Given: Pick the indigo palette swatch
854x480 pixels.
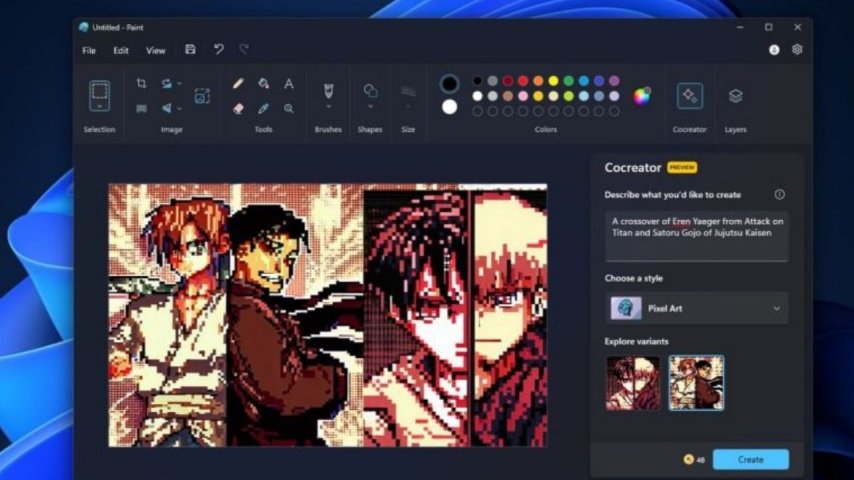Looking at the screenshot, I should click(x=599, y=81).
